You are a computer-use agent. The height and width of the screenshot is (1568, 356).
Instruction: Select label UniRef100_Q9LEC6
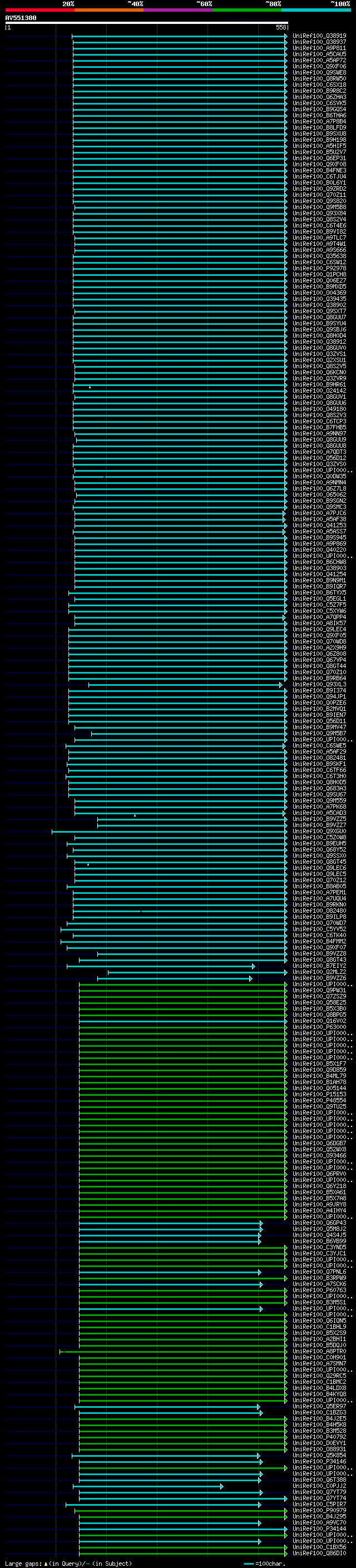(319, 868)
